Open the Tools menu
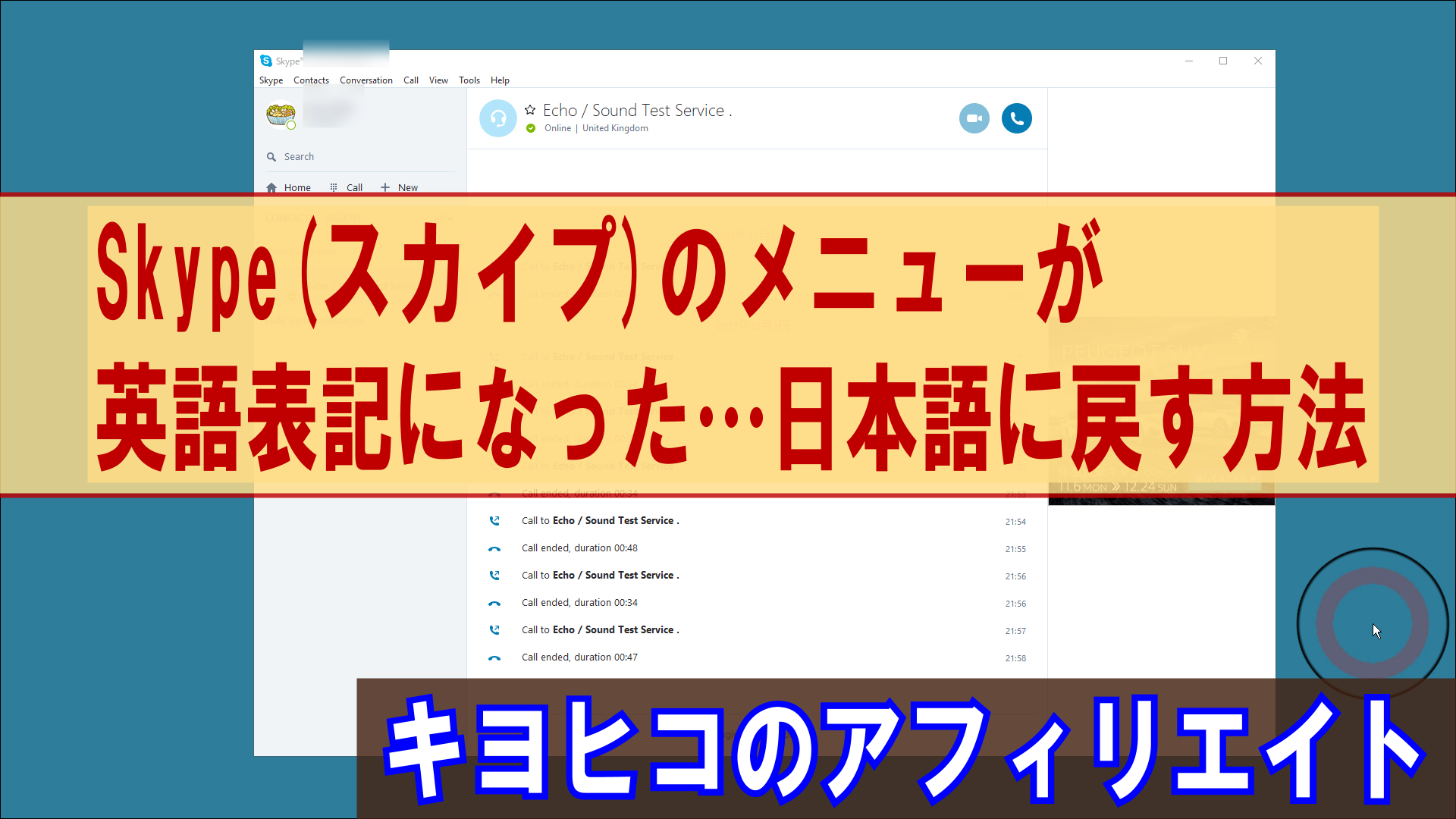Image resolution: width=1456 pixels, height=819 pixels. tap(469, 80)
